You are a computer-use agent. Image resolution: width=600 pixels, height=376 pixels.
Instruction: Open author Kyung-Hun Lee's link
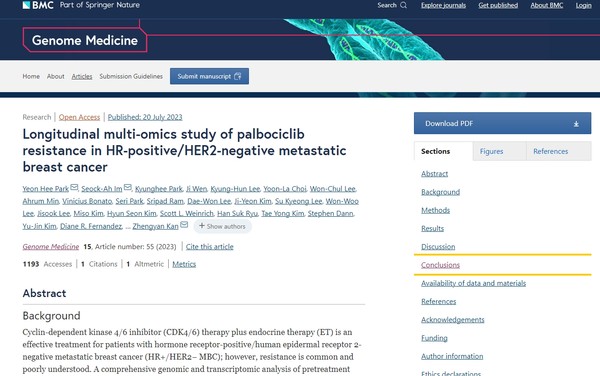[235, 189]
